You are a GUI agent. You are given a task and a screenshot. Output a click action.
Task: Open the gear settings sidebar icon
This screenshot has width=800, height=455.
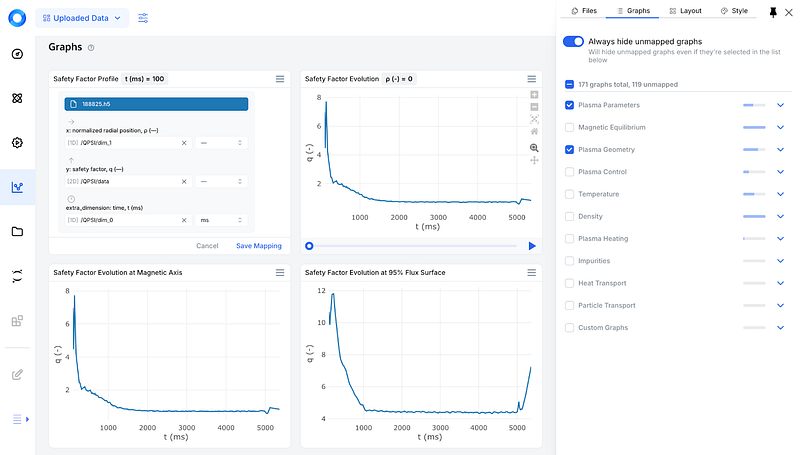(17, 143)
